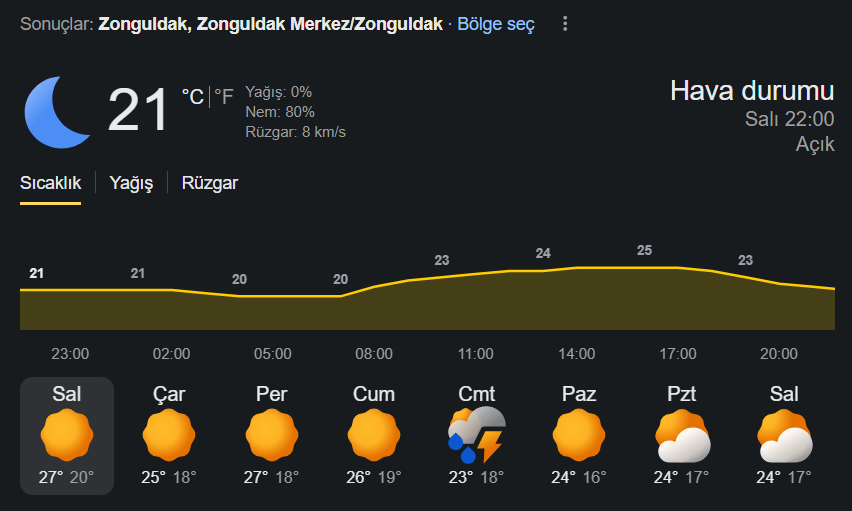Click the Bölge seç link

[x=496, y=24]
